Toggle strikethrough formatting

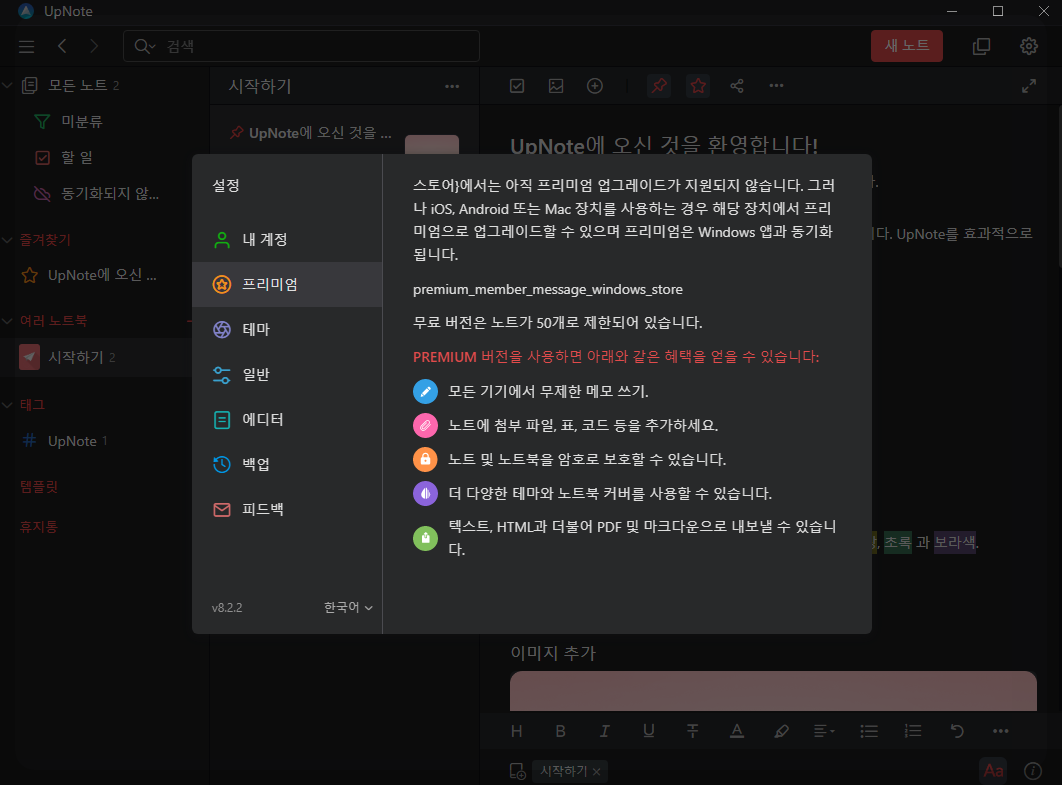pyautogui.click(x=693, y=731)
